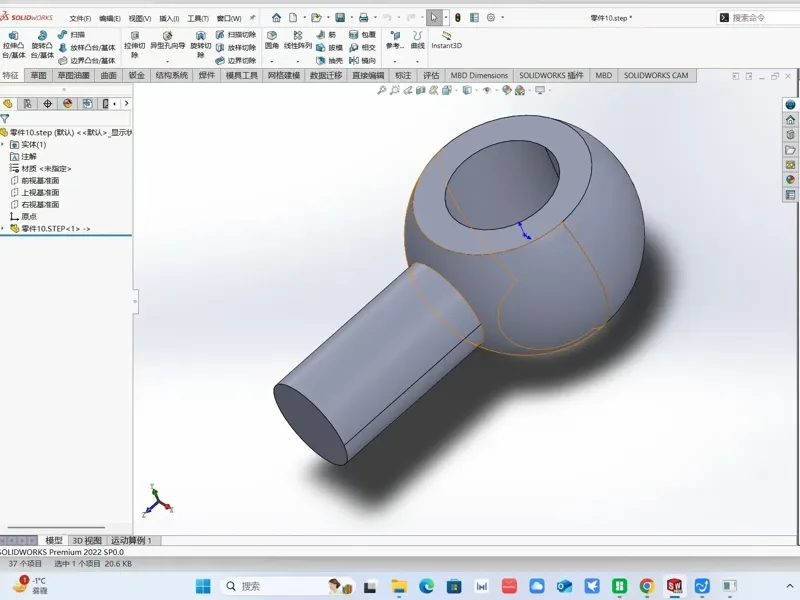Screen dimensions: 800x600
Task: Open the Hole Wizard (异型孔向导) tool
Action: (x=167, y=40)
